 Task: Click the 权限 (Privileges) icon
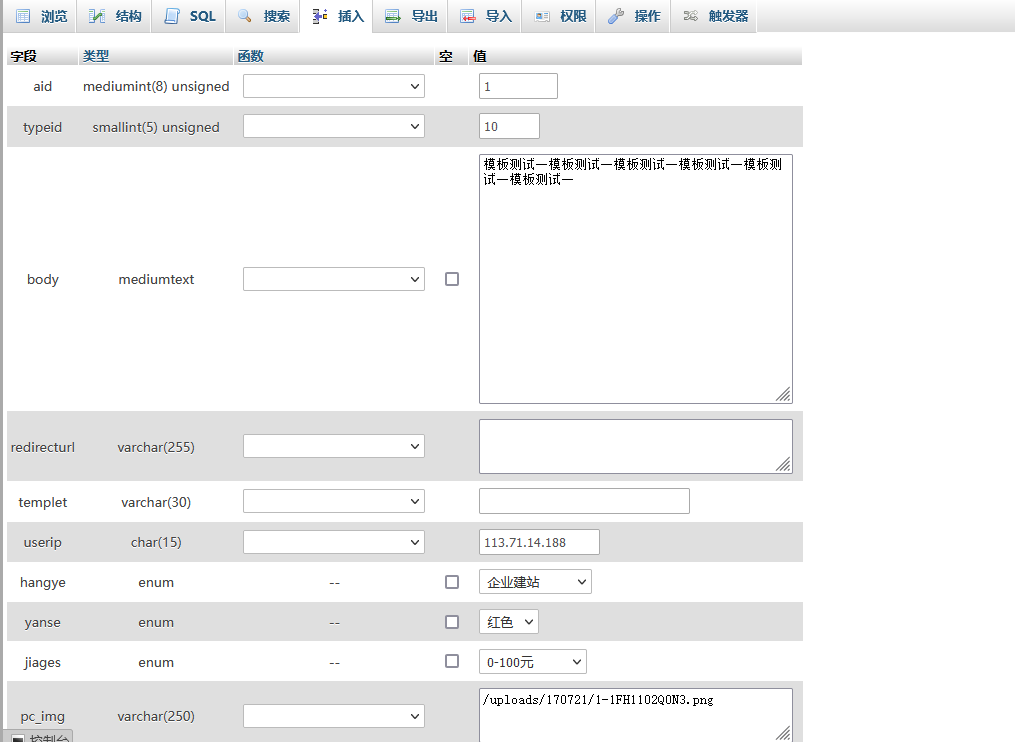click(542, 16)
